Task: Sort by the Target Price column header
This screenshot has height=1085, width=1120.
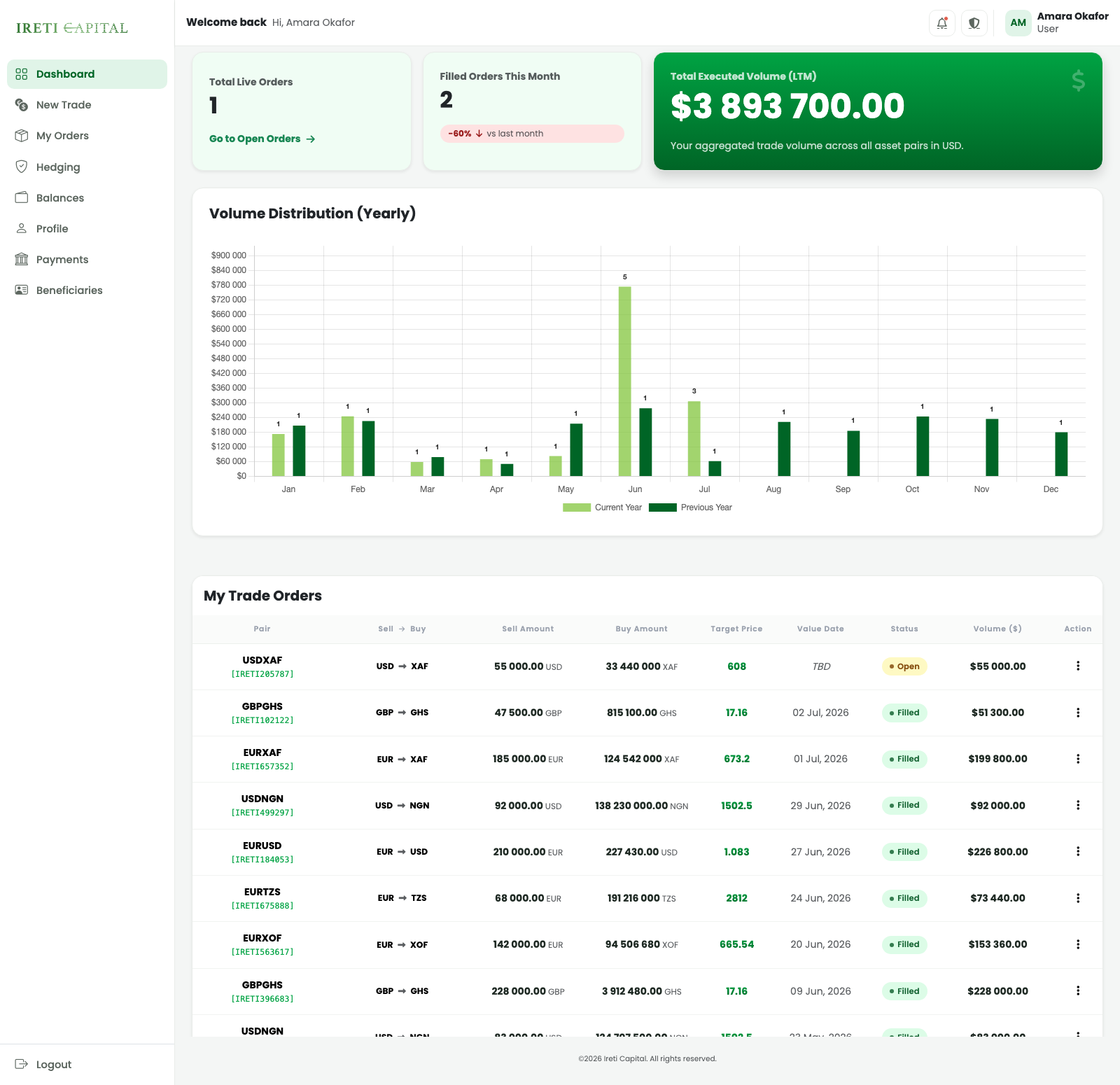Action: (736, 629)
